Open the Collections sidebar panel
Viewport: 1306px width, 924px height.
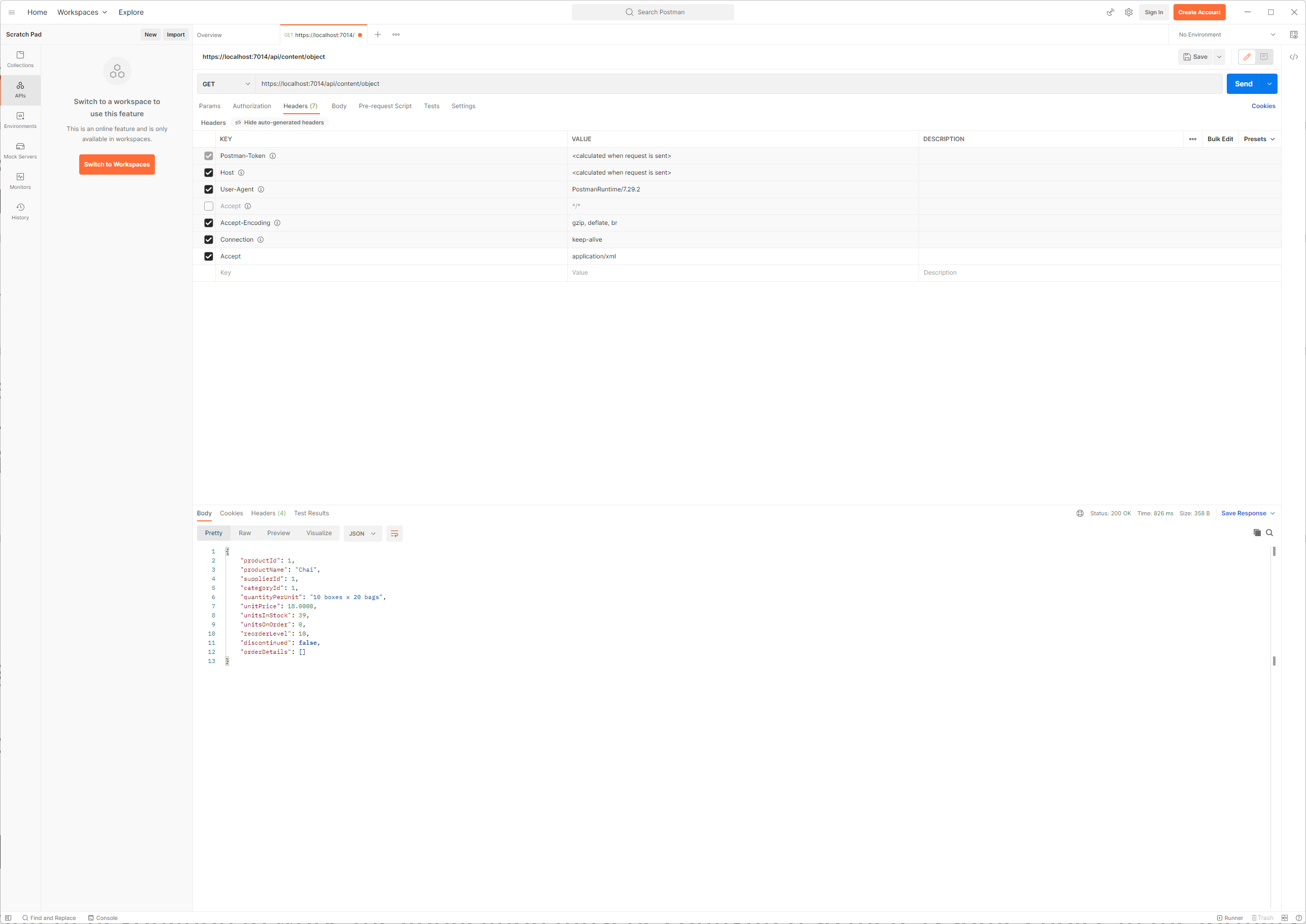pos(20,59)
